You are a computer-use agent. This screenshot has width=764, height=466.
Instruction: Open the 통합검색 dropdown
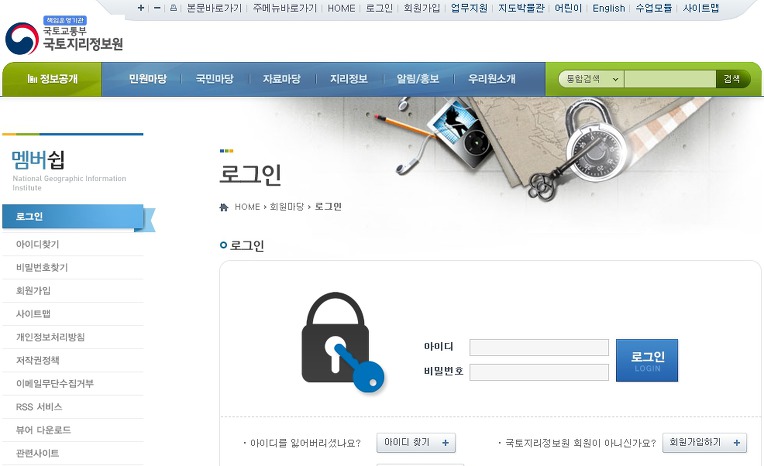point(591,79)
